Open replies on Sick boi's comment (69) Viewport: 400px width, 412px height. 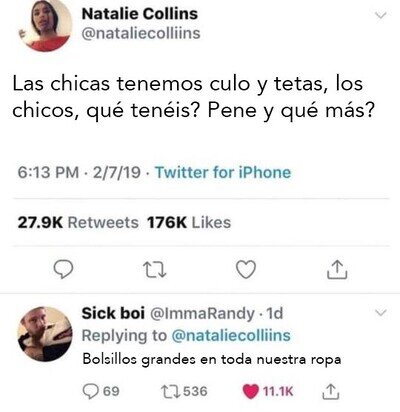[x=101, y=391]
